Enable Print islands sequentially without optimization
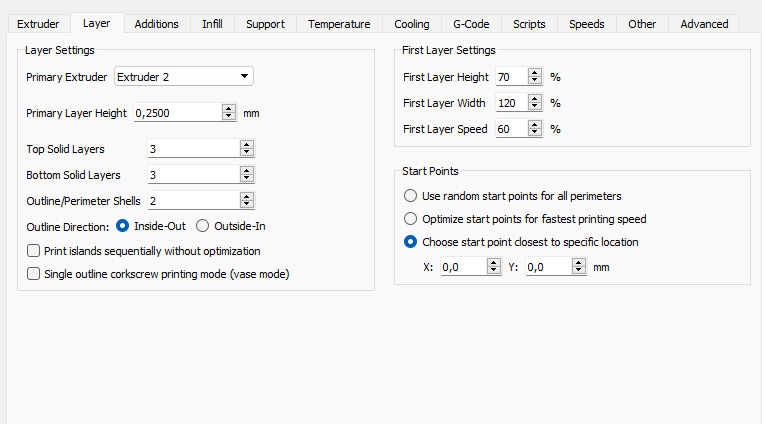Image resolution: width=762 pixels, height=424 pixels. tap(34, 251)
